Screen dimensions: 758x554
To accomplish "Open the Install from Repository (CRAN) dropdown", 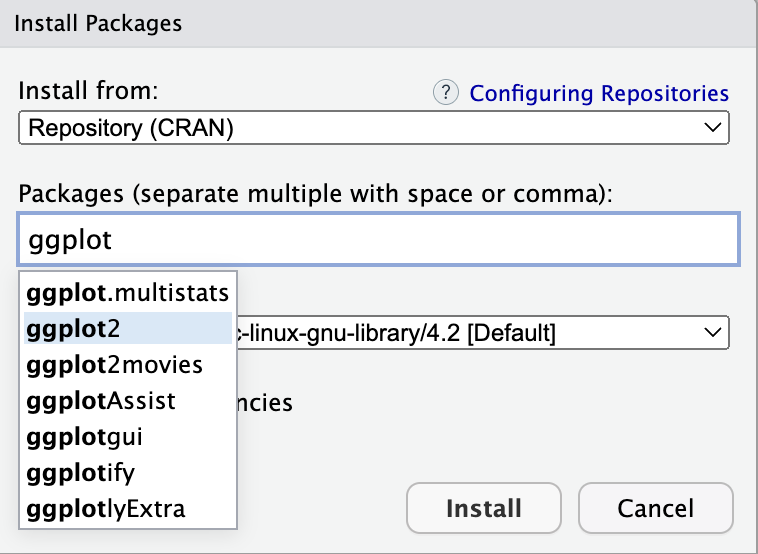I will (374, 128).
